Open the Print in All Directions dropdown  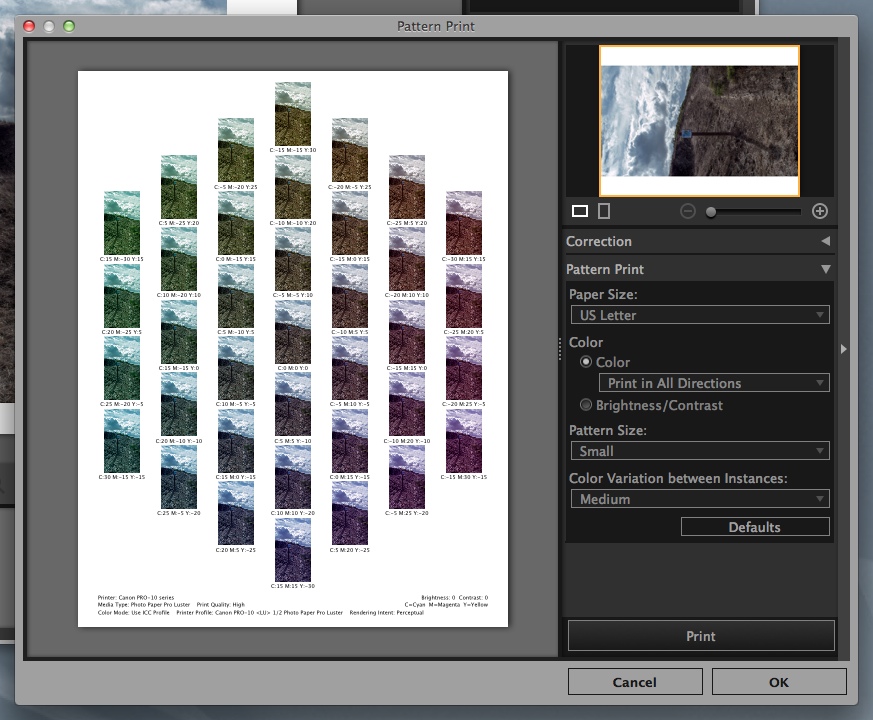point(713,383)
